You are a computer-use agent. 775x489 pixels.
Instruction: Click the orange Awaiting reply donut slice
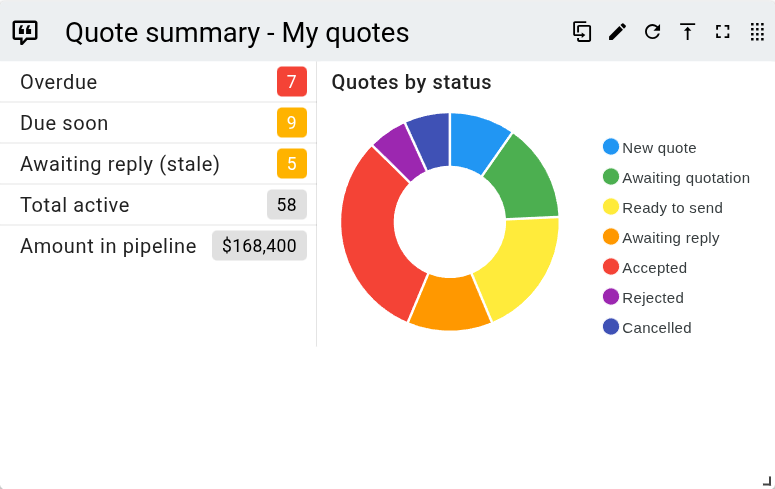point(450,303)
